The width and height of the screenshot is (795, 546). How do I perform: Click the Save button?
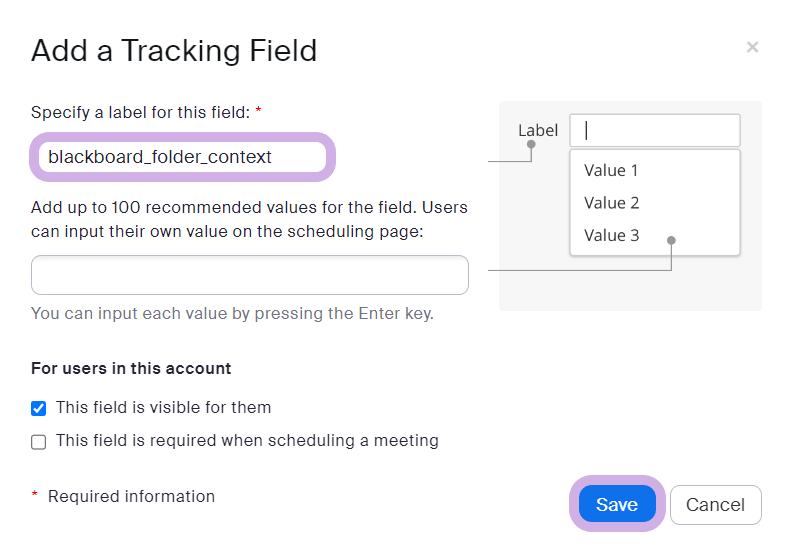pyautogui.click(x=616, y=505)
